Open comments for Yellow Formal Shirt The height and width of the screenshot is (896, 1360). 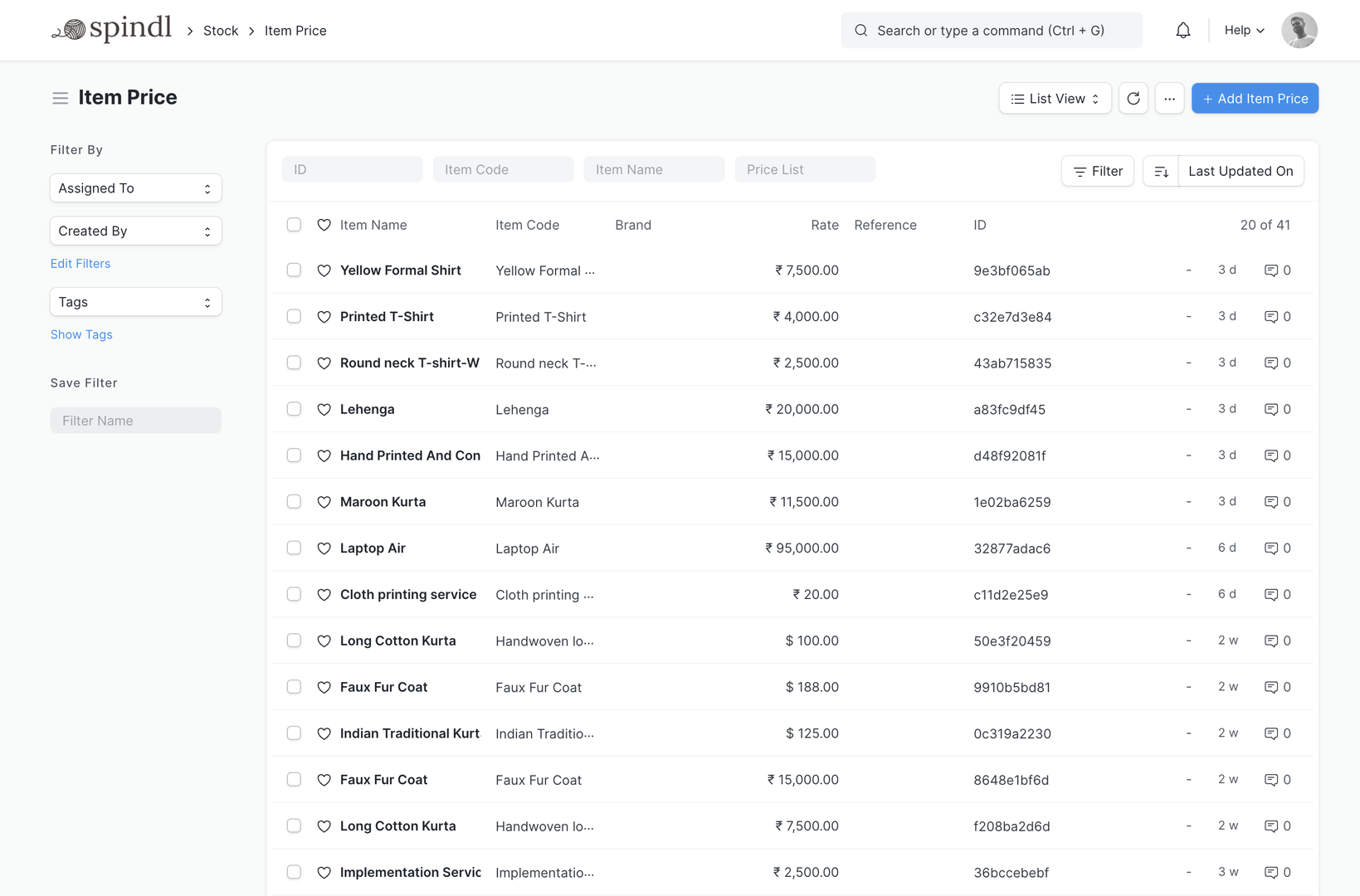[x=1277, y=270]
